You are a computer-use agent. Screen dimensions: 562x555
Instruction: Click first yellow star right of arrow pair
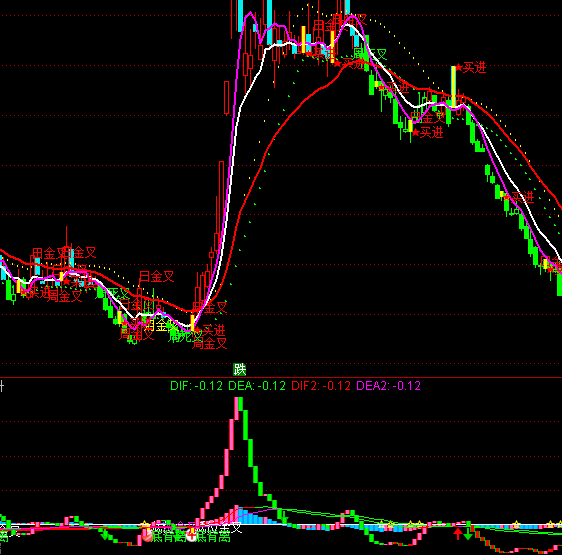[516, 525]
